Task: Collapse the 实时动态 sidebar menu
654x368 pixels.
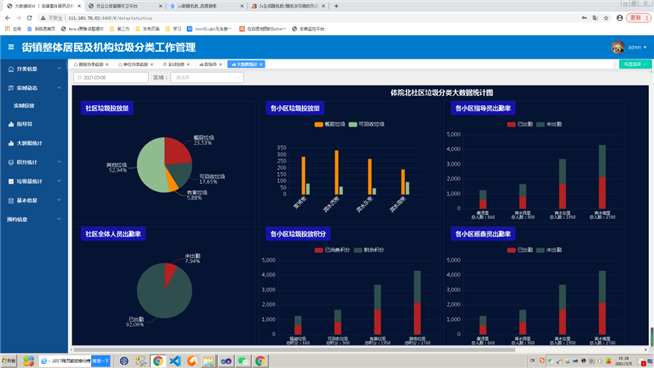Action: (33, 88)
